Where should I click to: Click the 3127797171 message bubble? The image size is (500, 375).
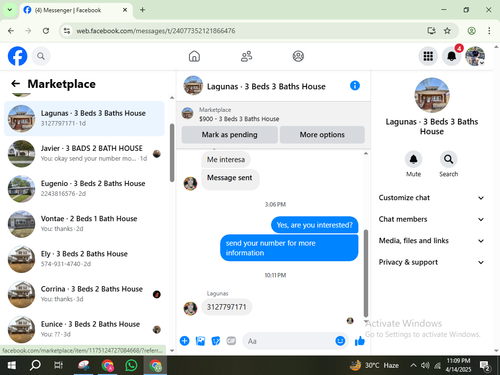click(226, 307)
